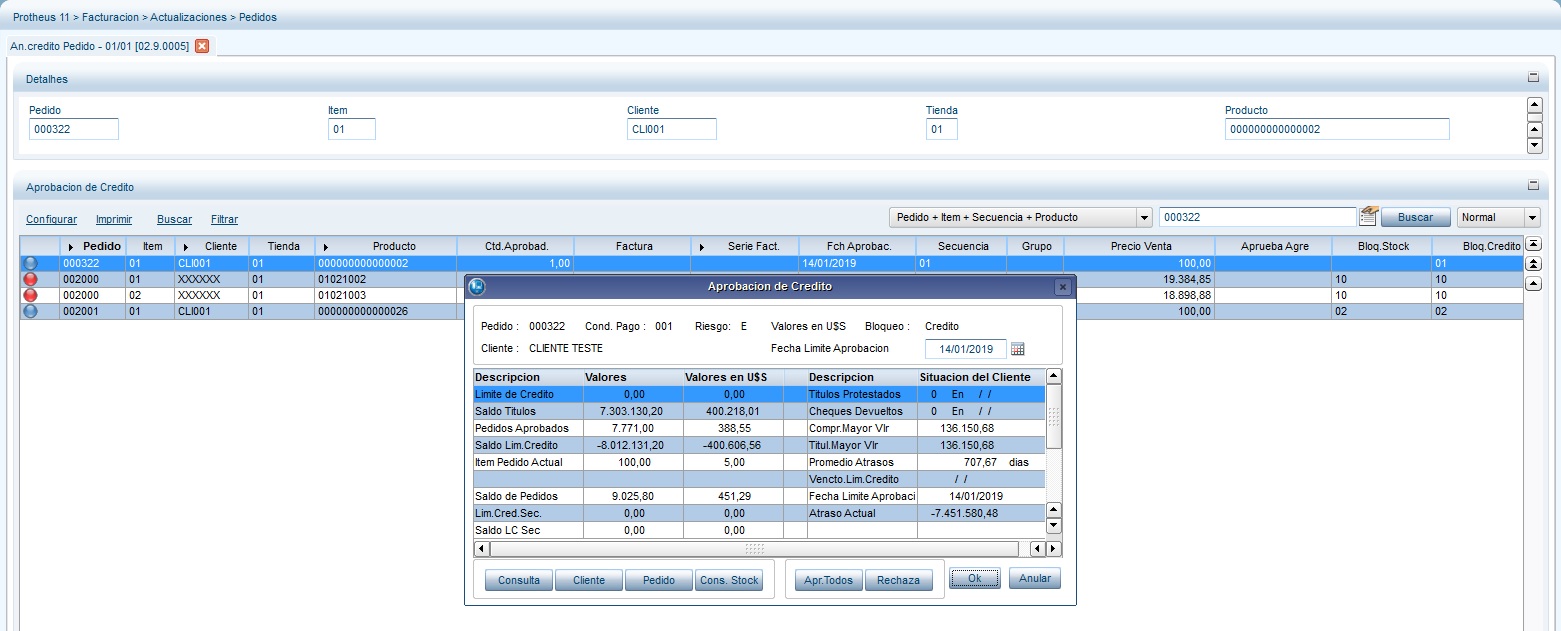The width and height of the screenshot is (1561, 631).
Task: Open the calendar picker icon
Action: [1018, 349]
